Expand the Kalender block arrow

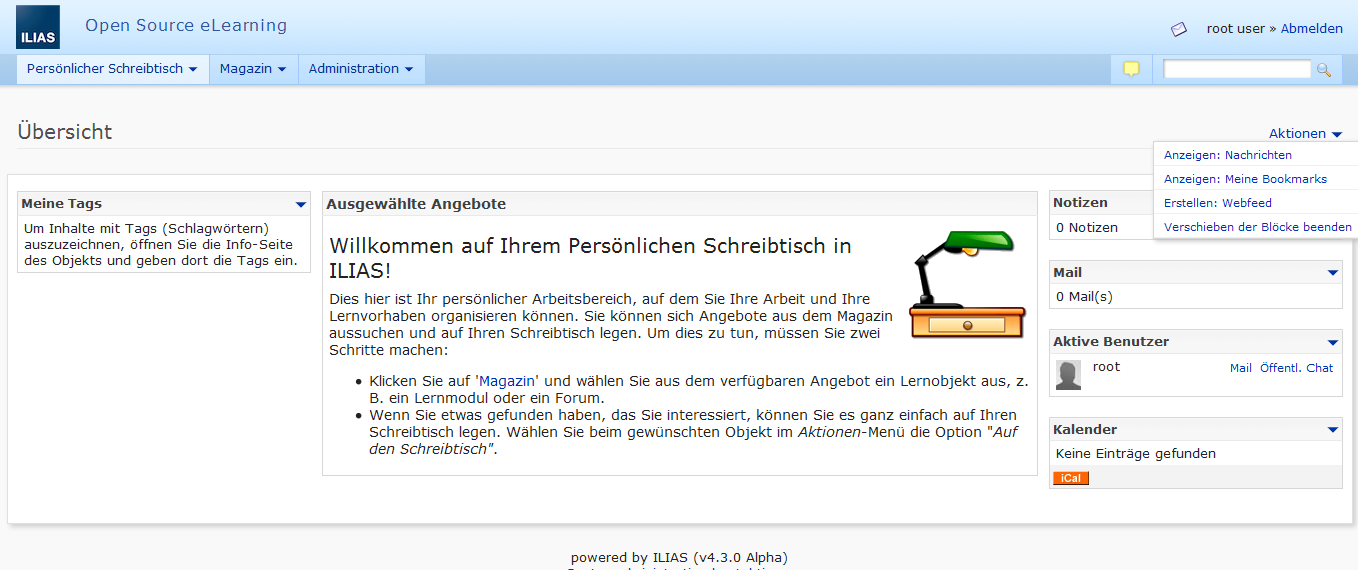tap(1332, 430)
